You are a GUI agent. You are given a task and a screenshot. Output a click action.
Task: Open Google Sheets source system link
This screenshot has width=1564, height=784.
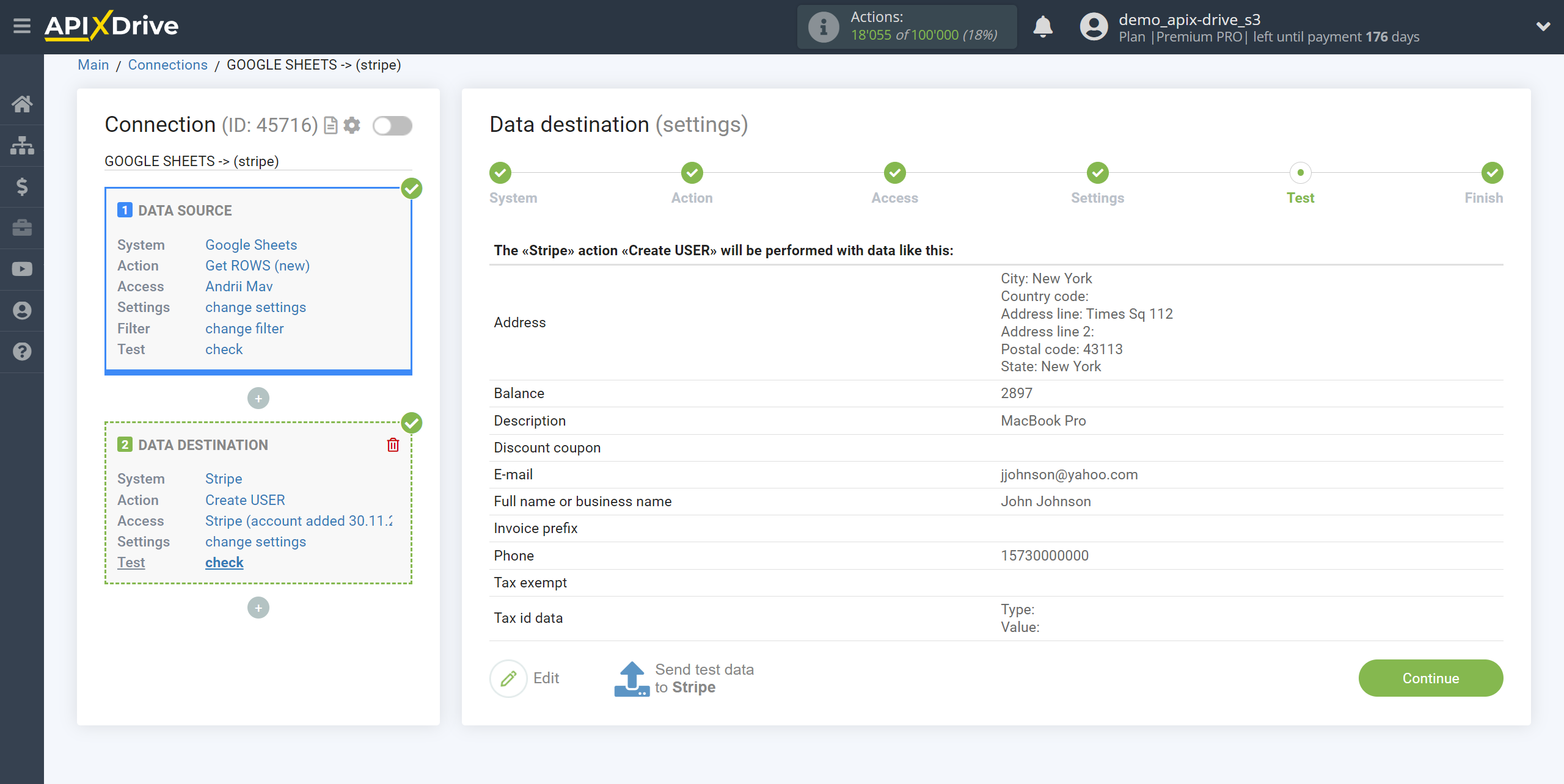[251, 245]
